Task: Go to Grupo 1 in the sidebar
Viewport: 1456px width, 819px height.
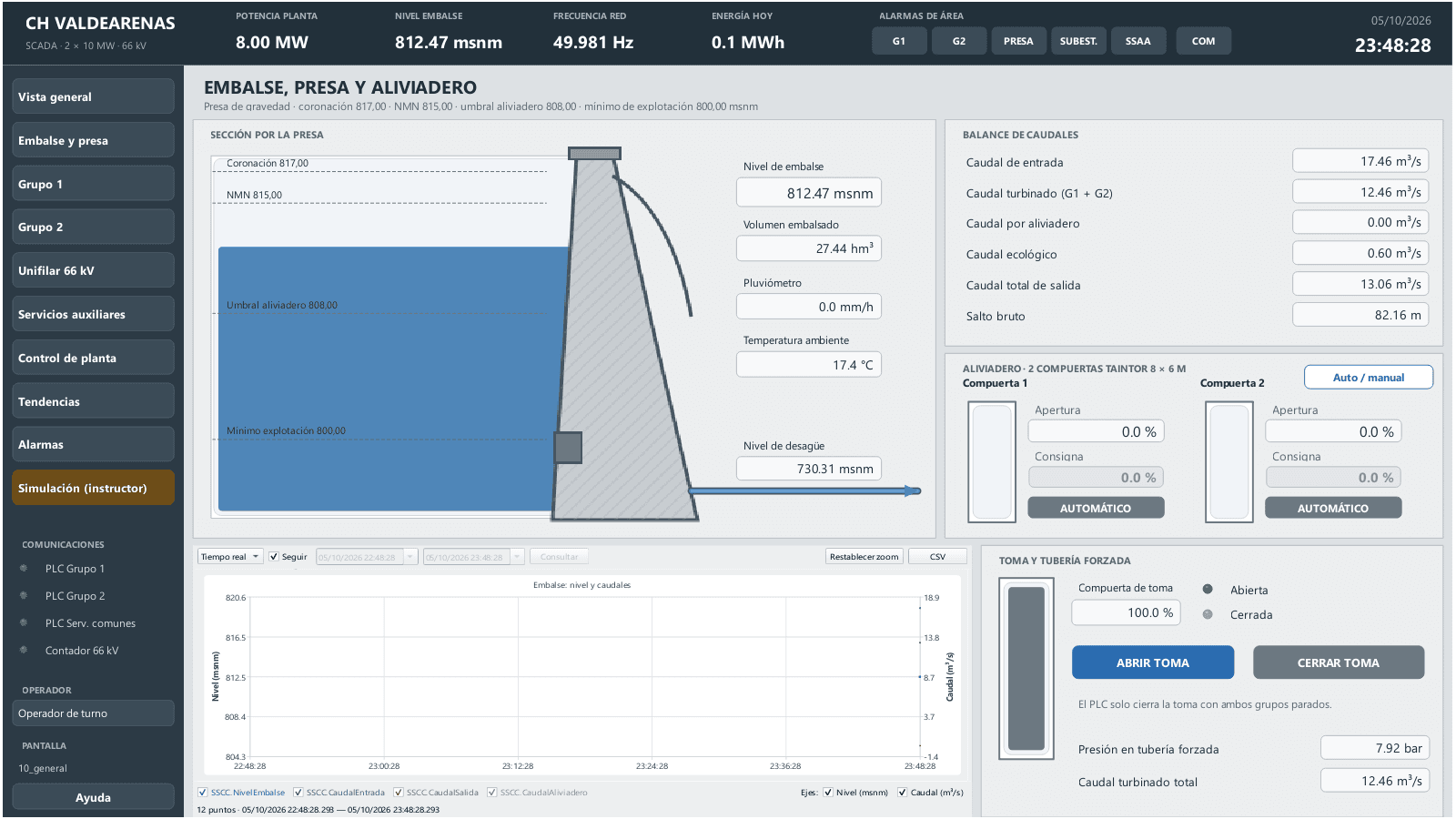Action: [x=93, y=184]
